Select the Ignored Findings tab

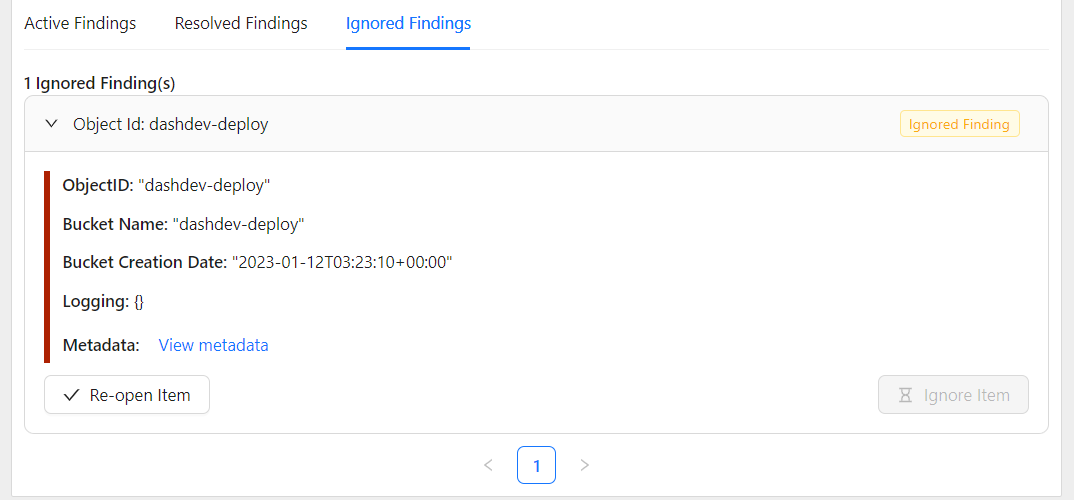[x=408, y=23]
